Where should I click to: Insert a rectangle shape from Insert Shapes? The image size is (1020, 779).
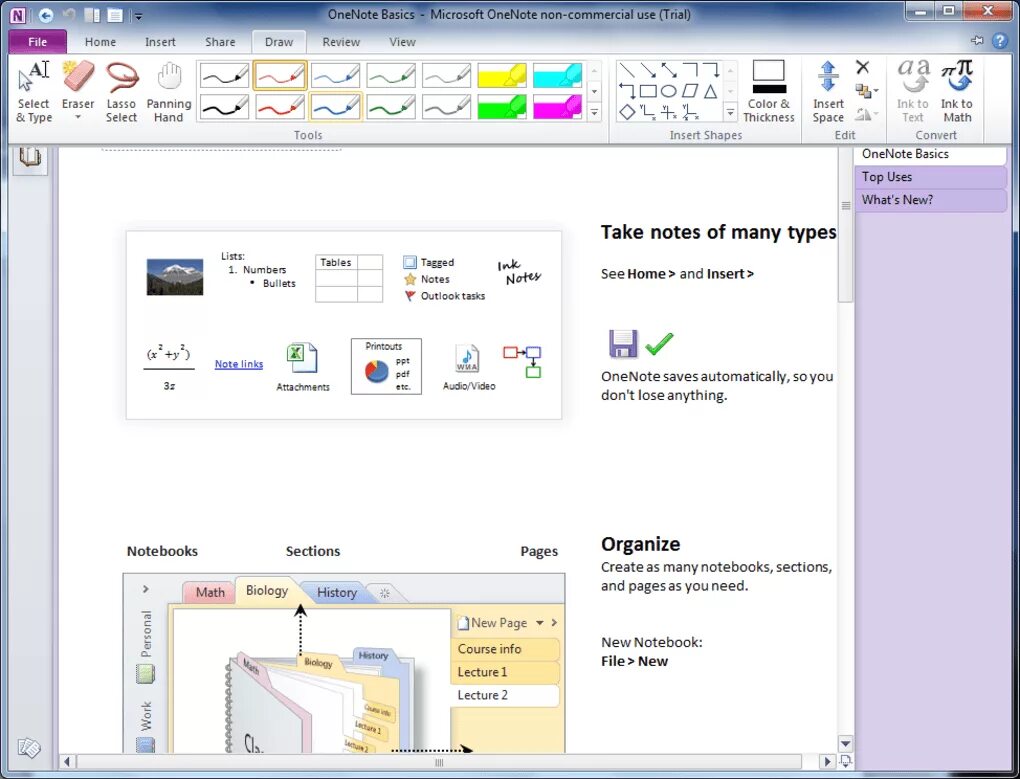647,90
